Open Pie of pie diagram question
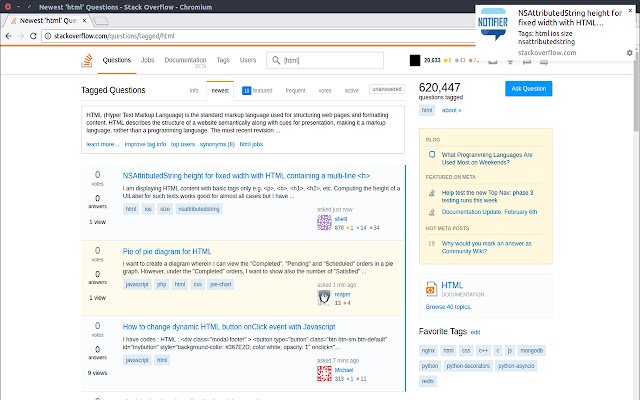 coord(167,251)
